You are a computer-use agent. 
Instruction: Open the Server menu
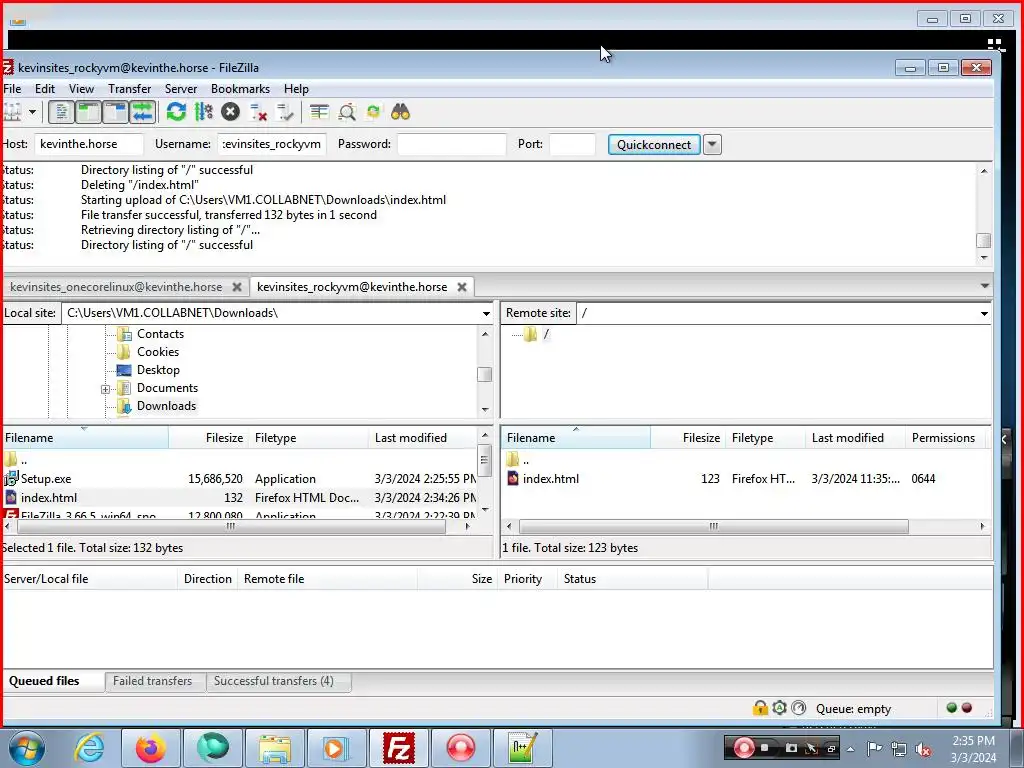tap(181, 89)
